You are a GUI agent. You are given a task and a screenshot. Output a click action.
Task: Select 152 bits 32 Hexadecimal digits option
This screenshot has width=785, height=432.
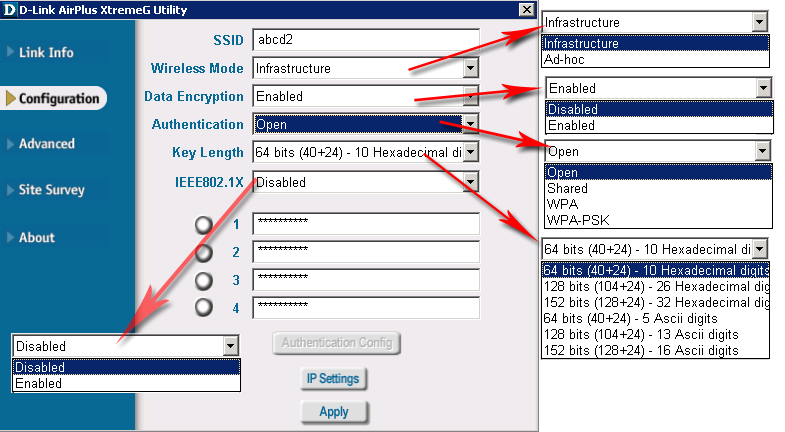(655, 302)
